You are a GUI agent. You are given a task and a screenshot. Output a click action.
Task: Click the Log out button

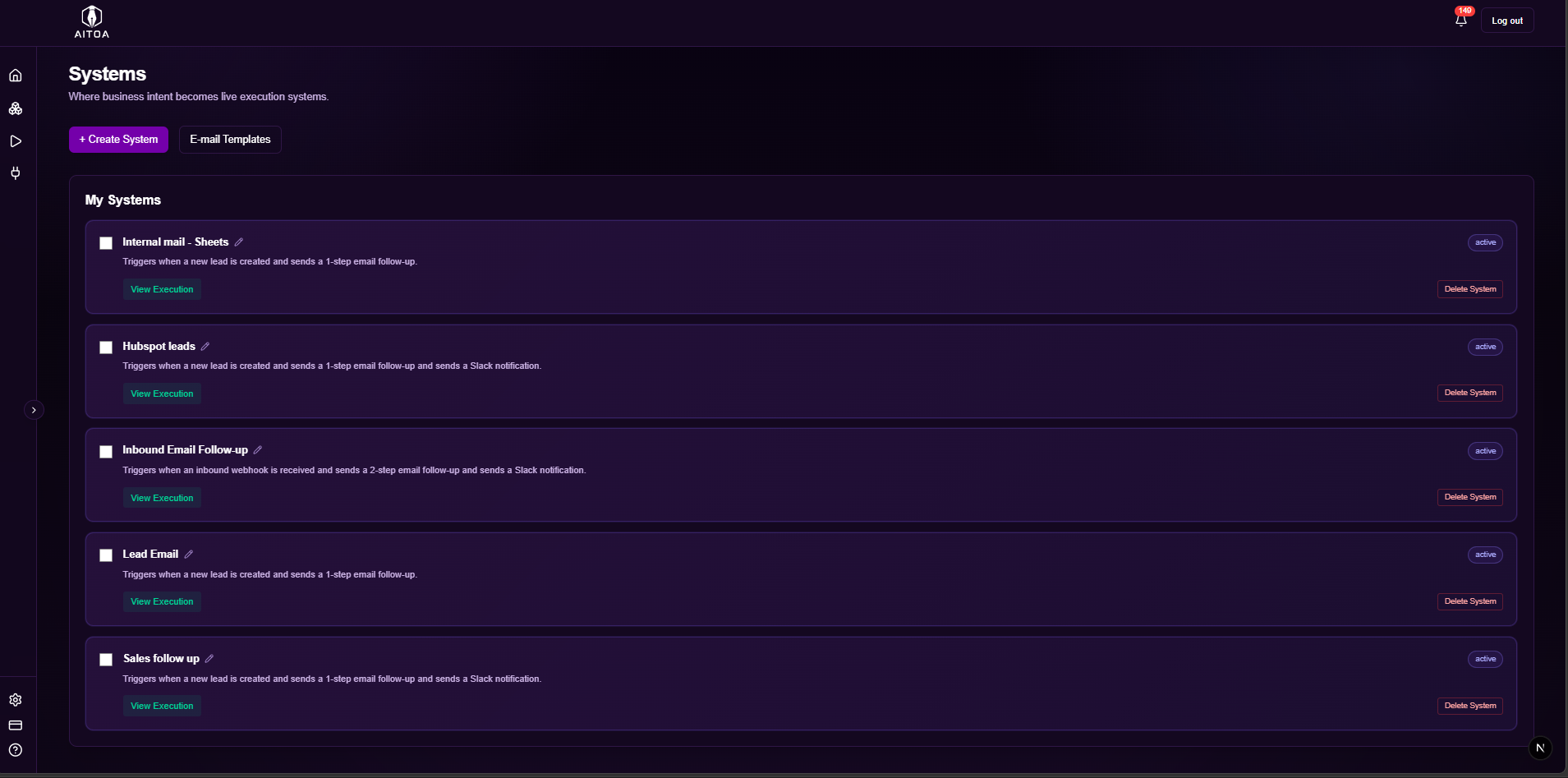(1506, 21)
